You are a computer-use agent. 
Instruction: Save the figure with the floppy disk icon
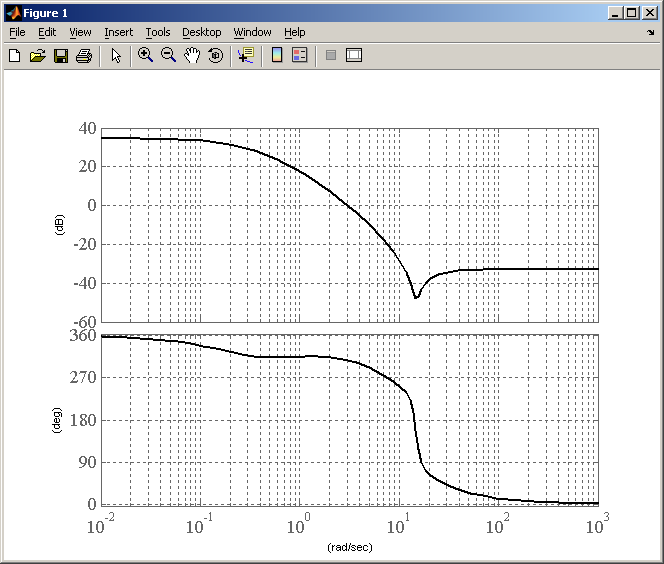point(61,55)
